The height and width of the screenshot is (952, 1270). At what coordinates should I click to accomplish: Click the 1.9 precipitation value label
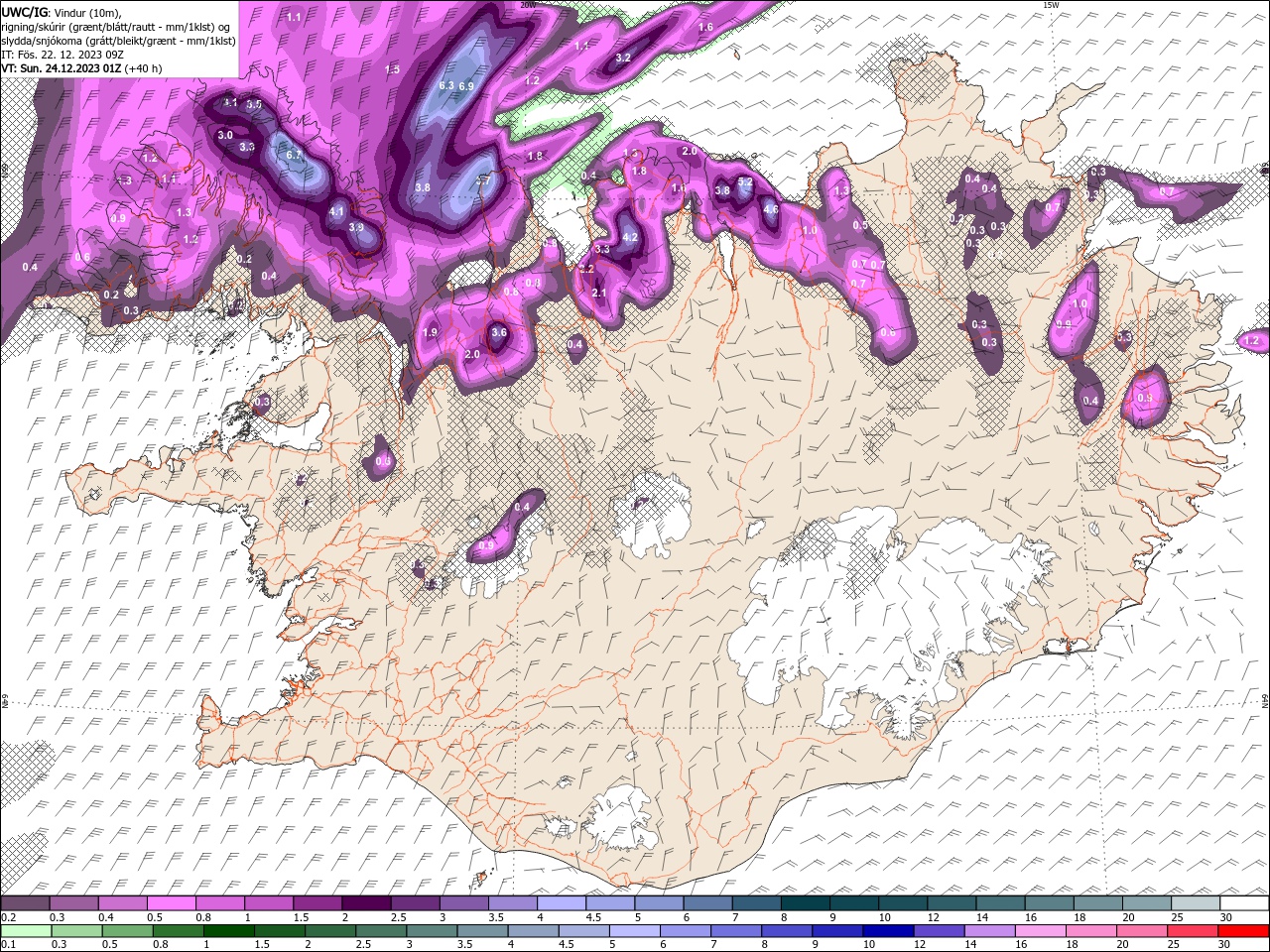430,333
